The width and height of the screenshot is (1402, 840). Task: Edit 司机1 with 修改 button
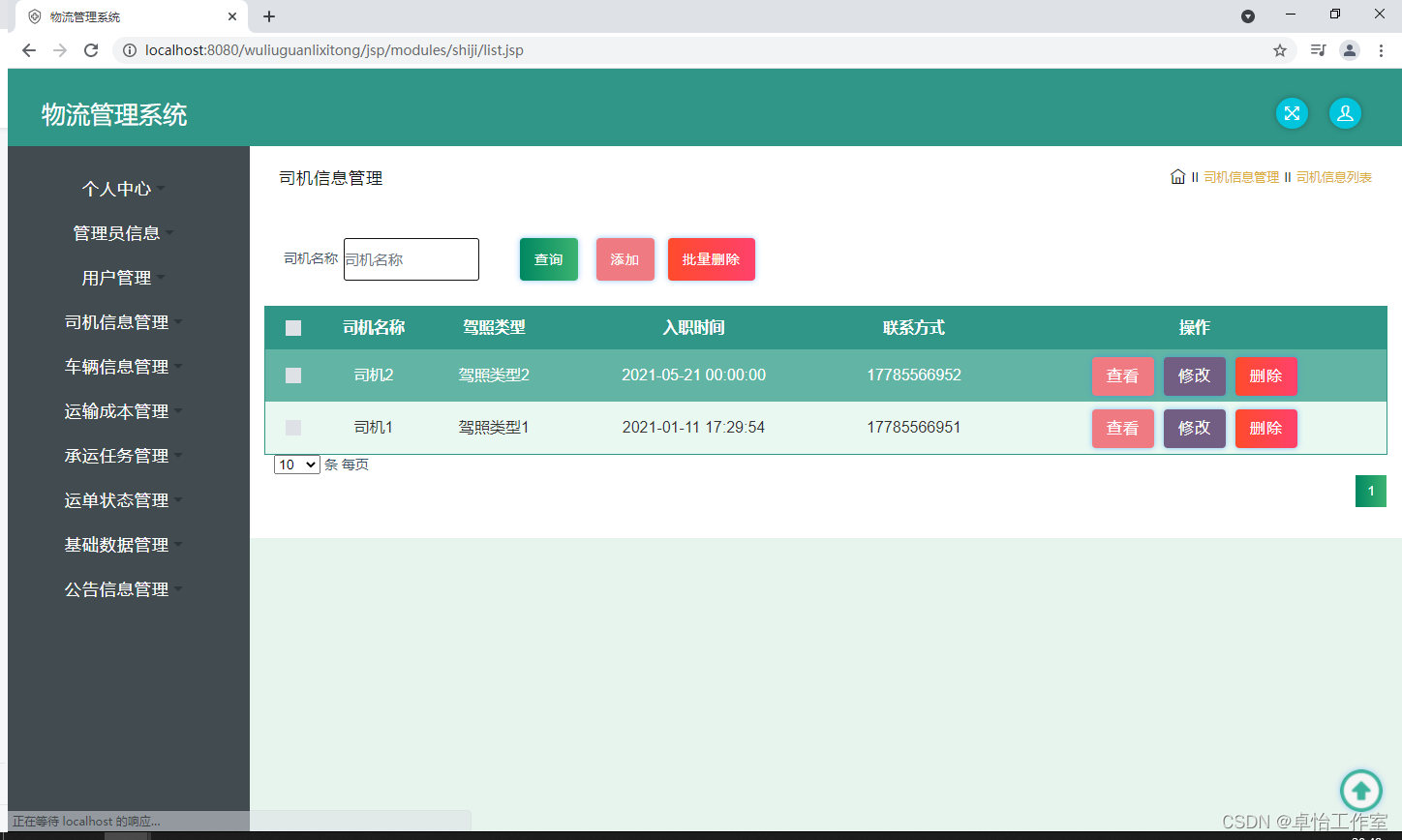1195,429
